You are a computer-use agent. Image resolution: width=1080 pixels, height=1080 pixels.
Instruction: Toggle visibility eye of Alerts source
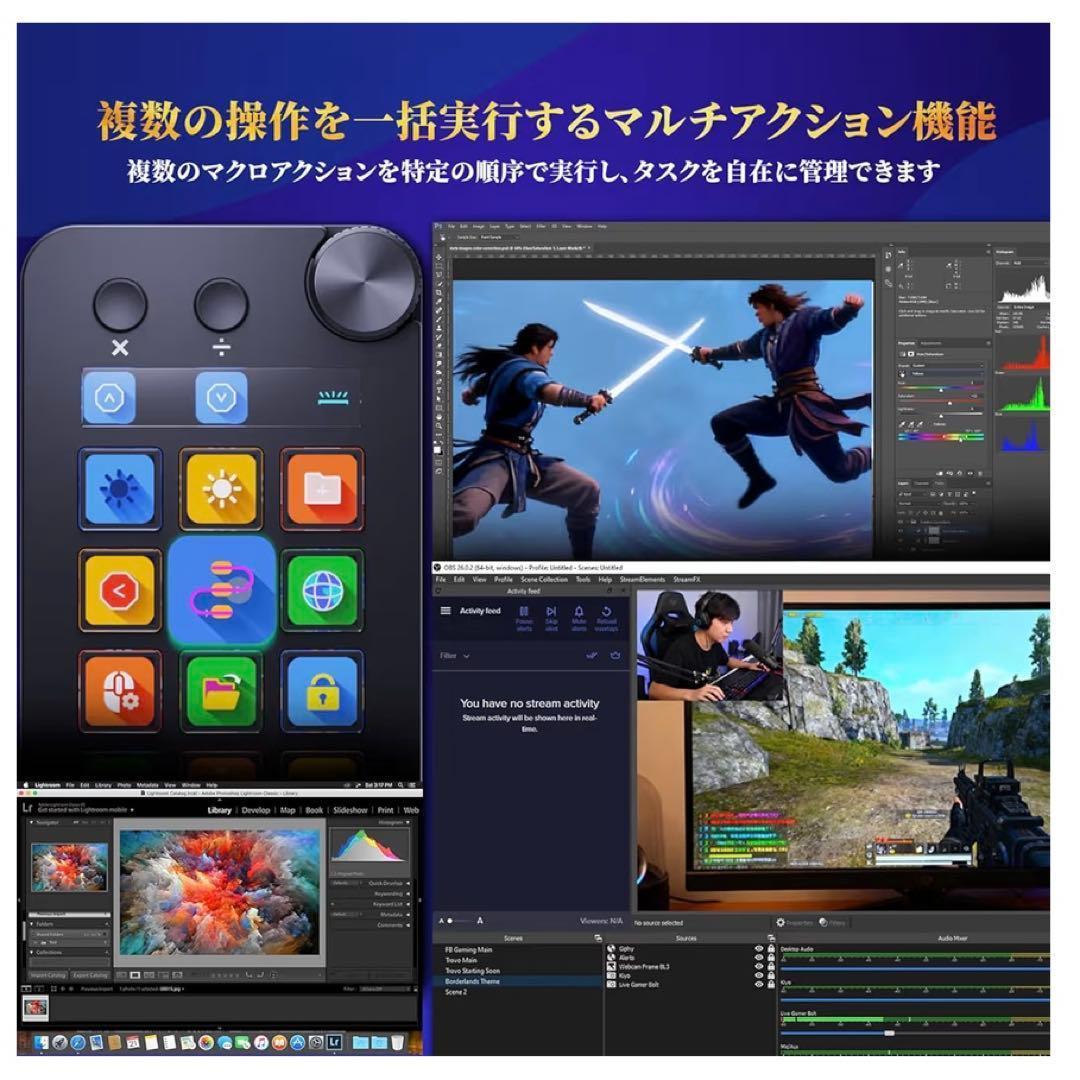(759, 958)
